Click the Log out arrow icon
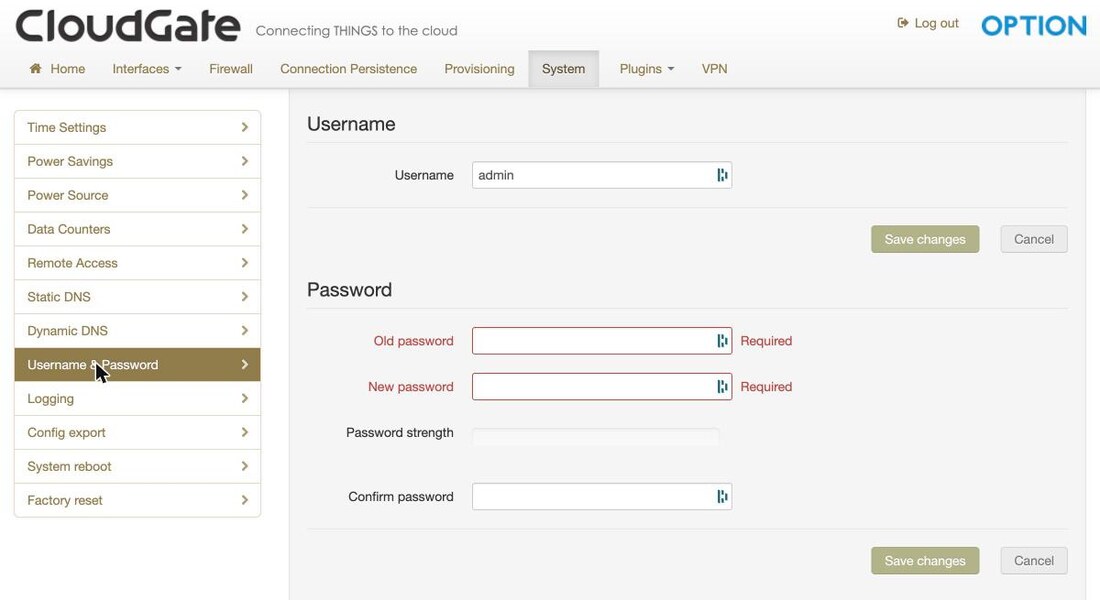The width and height of the screenshot is (1100, 600). [x=903, y=23]
